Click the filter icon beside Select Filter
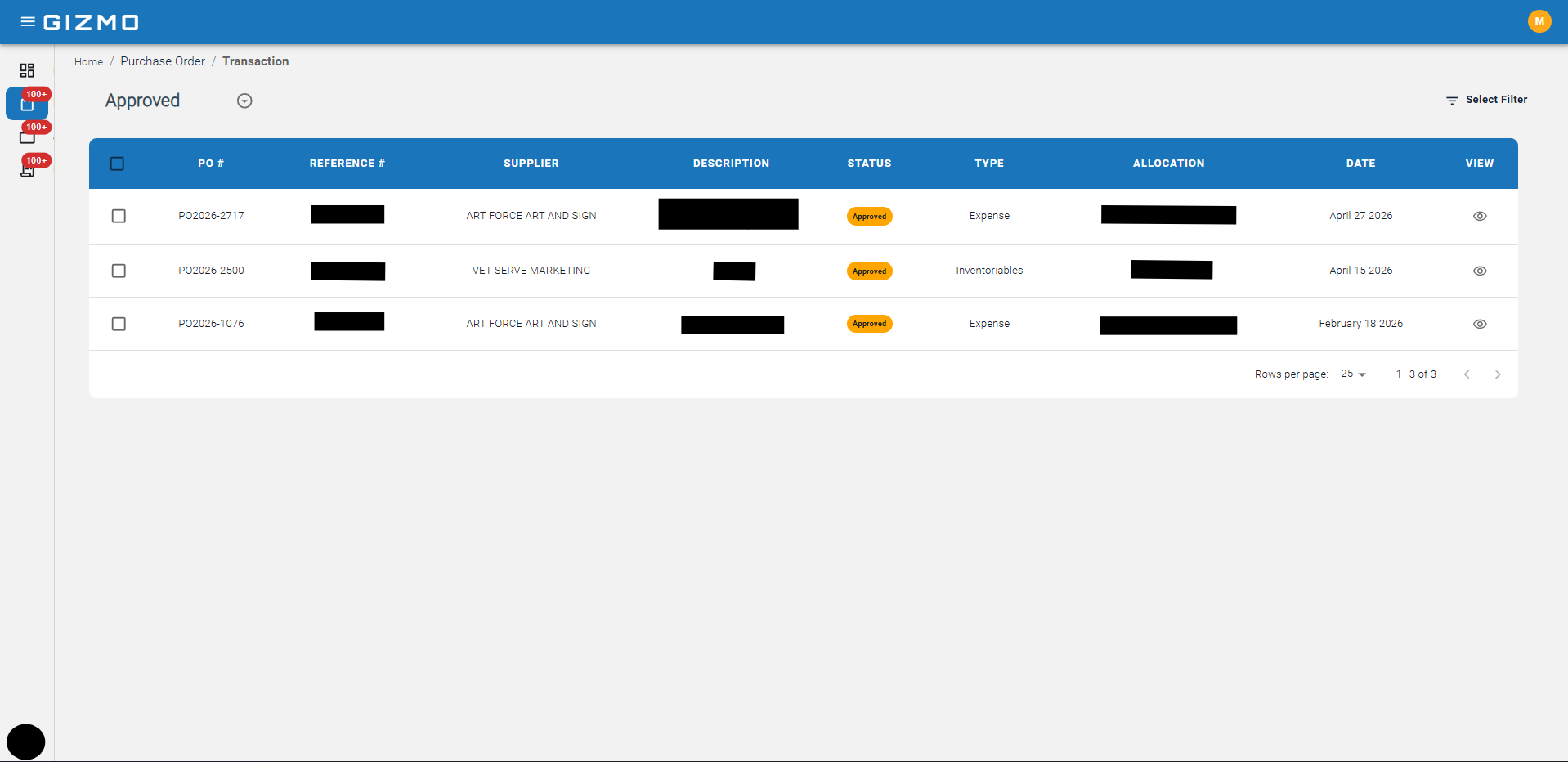1568x762 pixels. 1452,100
